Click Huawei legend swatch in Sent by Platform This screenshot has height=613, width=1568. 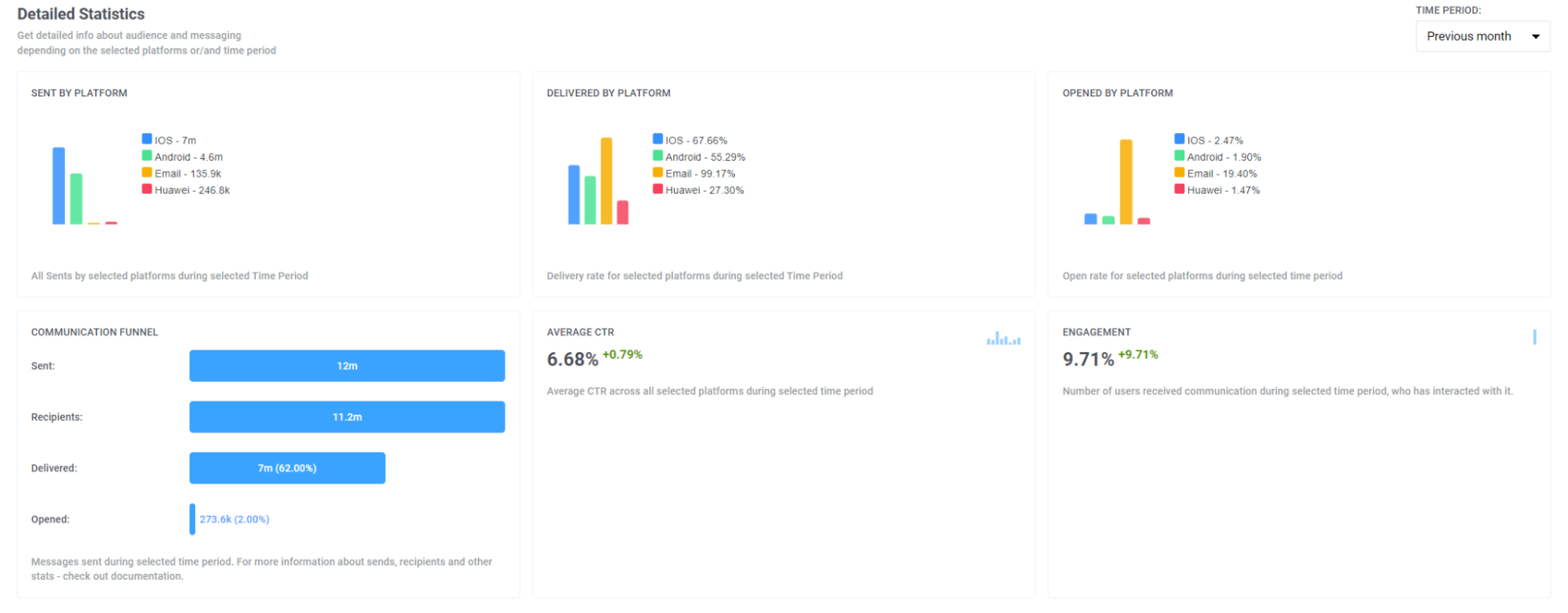pos(147,189)
